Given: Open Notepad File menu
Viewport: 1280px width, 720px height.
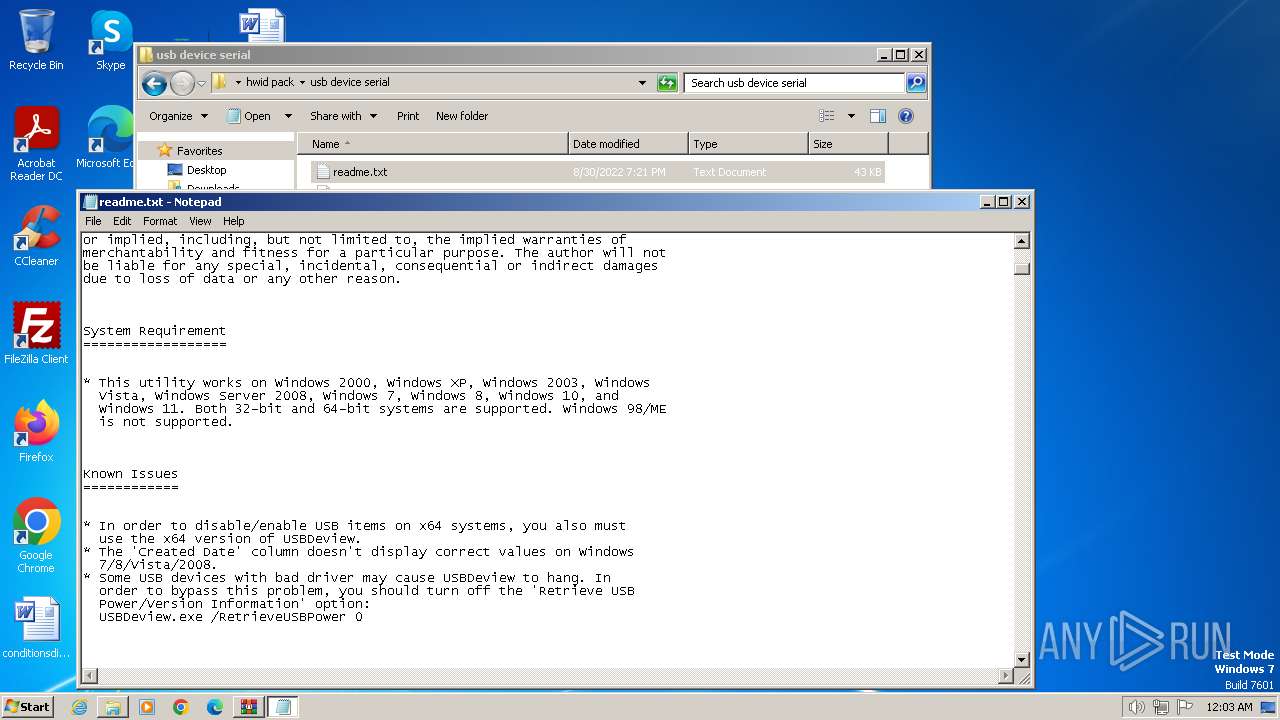Looking at the screenshot, I should (93, 221).
